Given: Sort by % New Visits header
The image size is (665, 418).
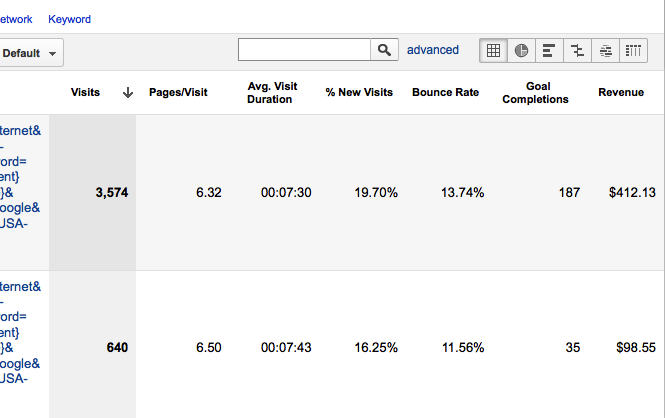Looking at the screenshot, I should pos(359,92).
